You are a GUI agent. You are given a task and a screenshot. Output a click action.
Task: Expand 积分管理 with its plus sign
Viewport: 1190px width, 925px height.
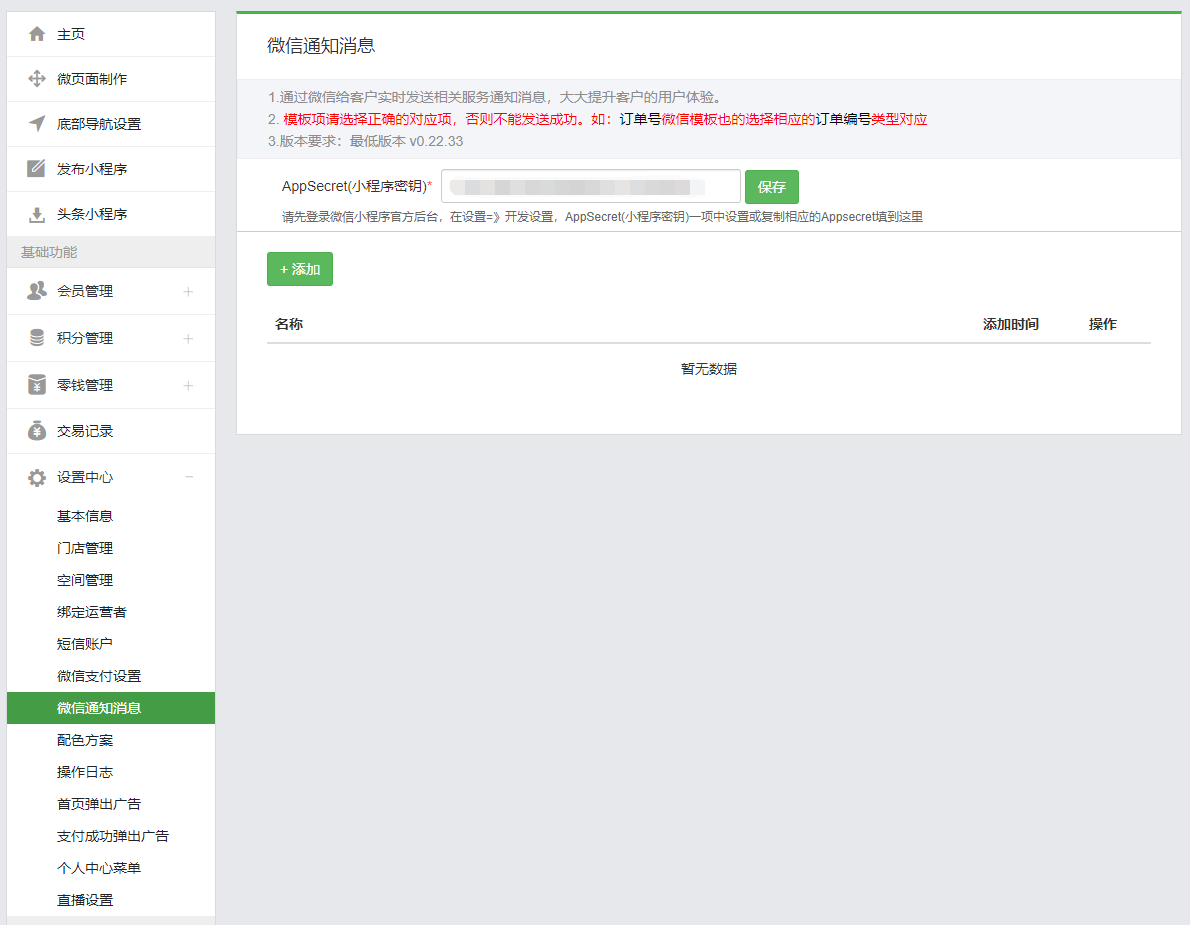(x=188, y=338)
